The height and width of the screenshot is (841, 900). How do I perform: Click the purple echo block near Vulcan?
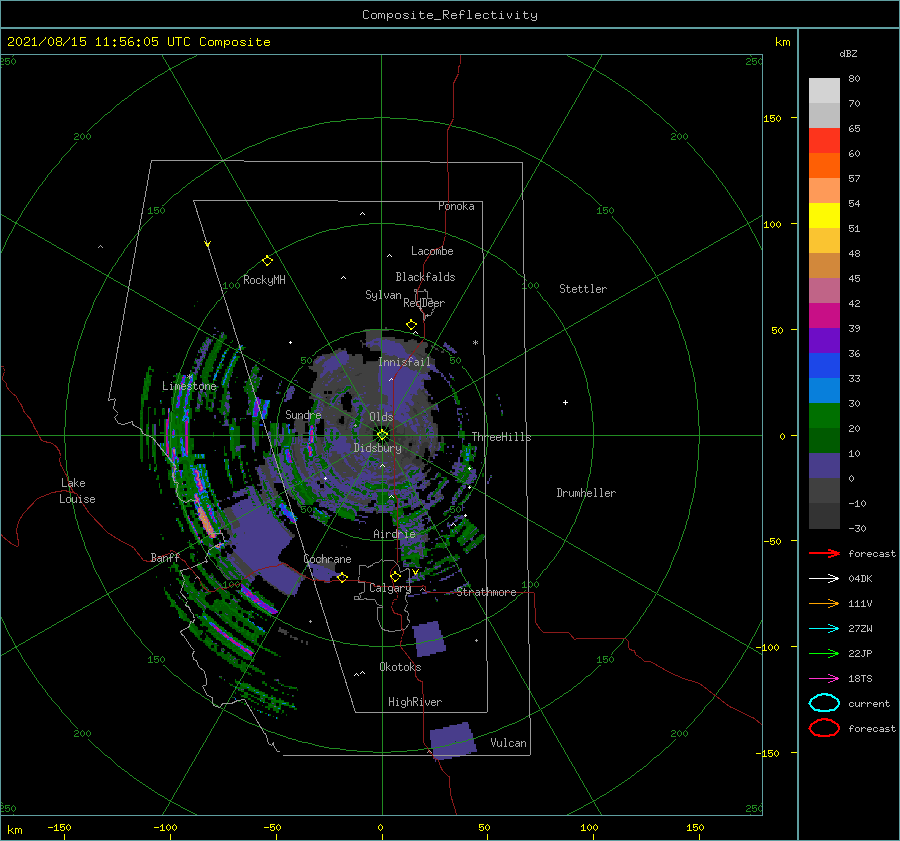point(453,741)
